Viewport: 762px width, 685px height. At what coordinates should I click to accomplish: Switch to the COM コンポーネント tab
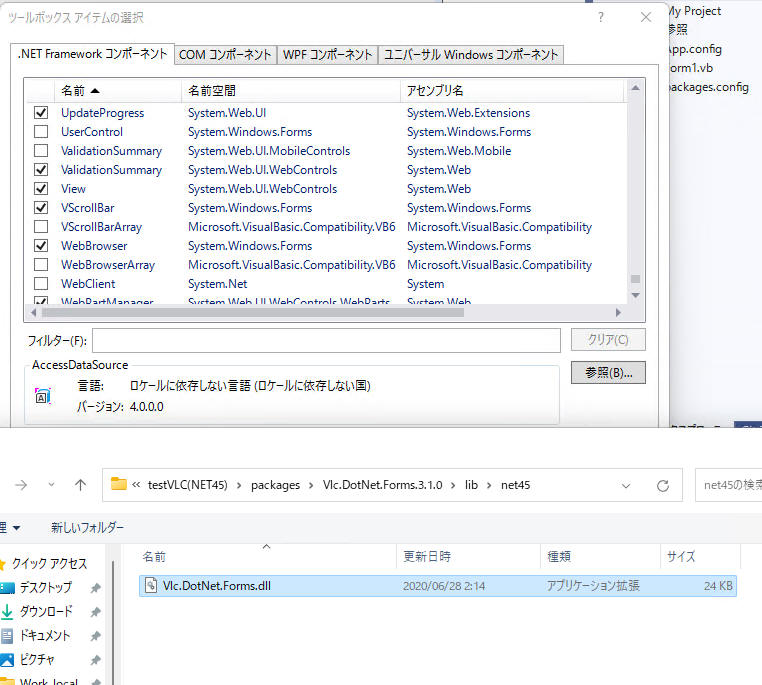[225, 54]
